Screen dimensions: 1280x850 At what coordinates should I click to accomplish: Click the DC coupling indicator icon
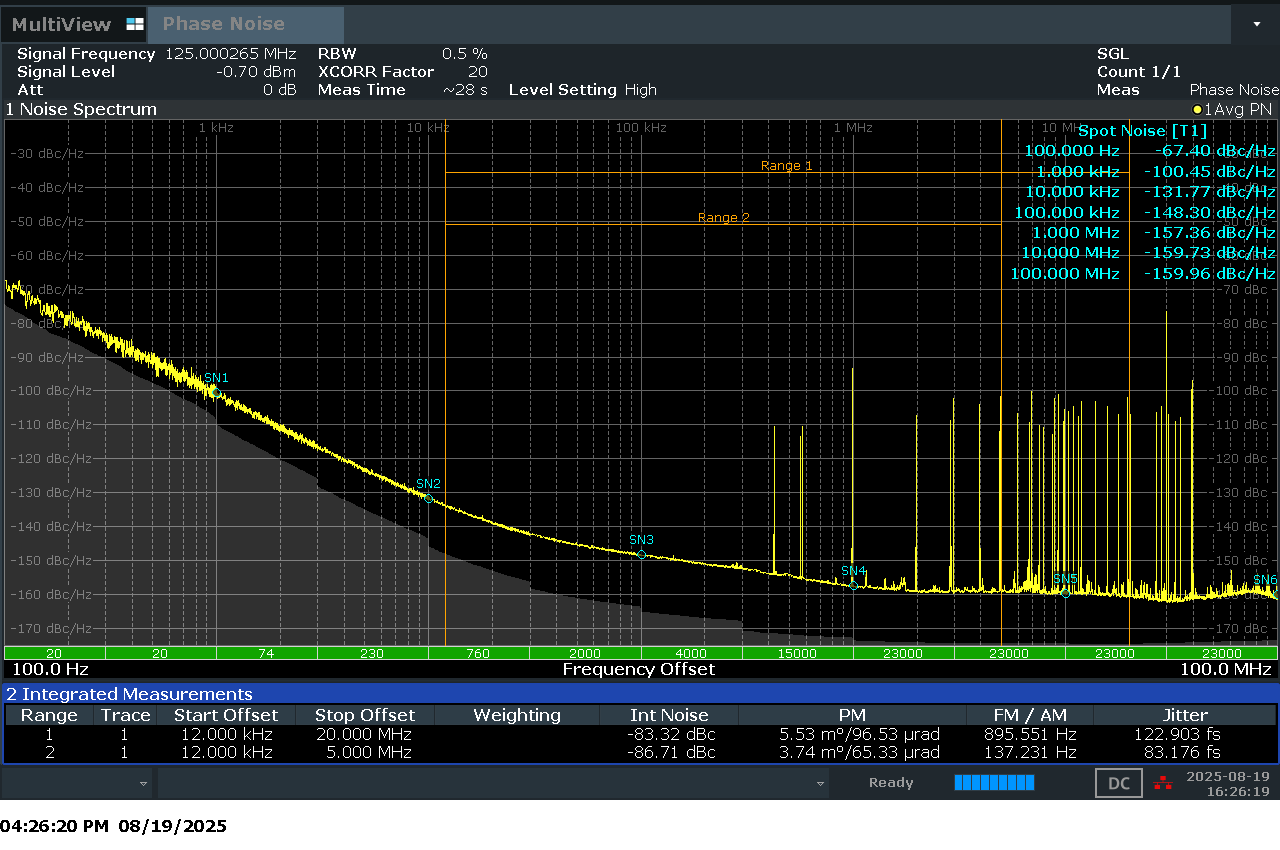pyautogui.click(x=1118, y=783)
